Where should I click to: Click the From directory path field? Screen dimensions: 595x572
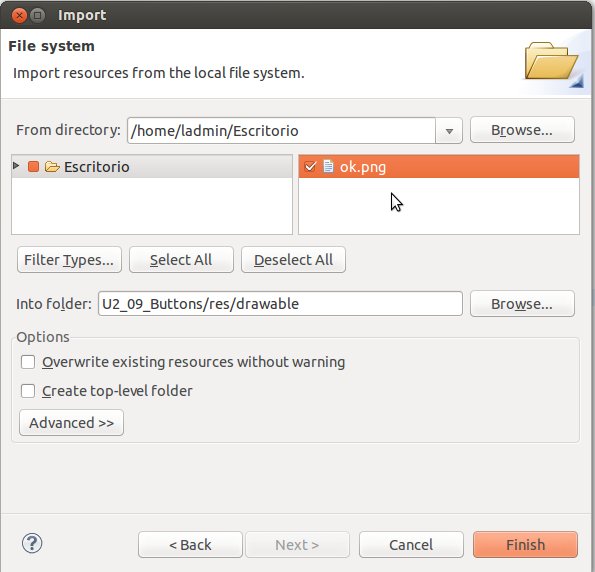tap(281, 131)
